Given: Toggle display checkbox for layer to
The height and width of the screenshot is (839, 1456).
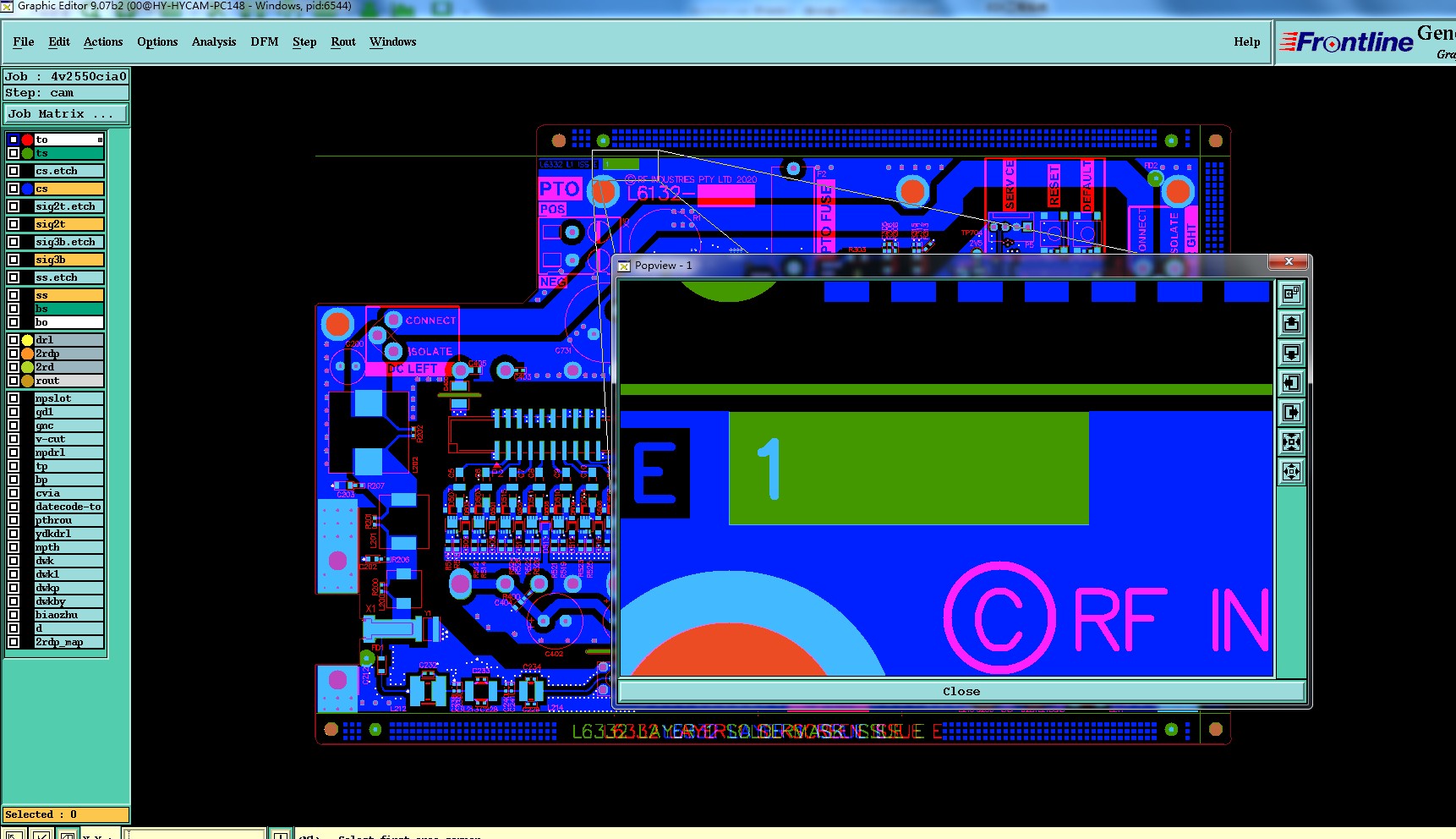Looking at the screenshot, I should pos(14,140).
